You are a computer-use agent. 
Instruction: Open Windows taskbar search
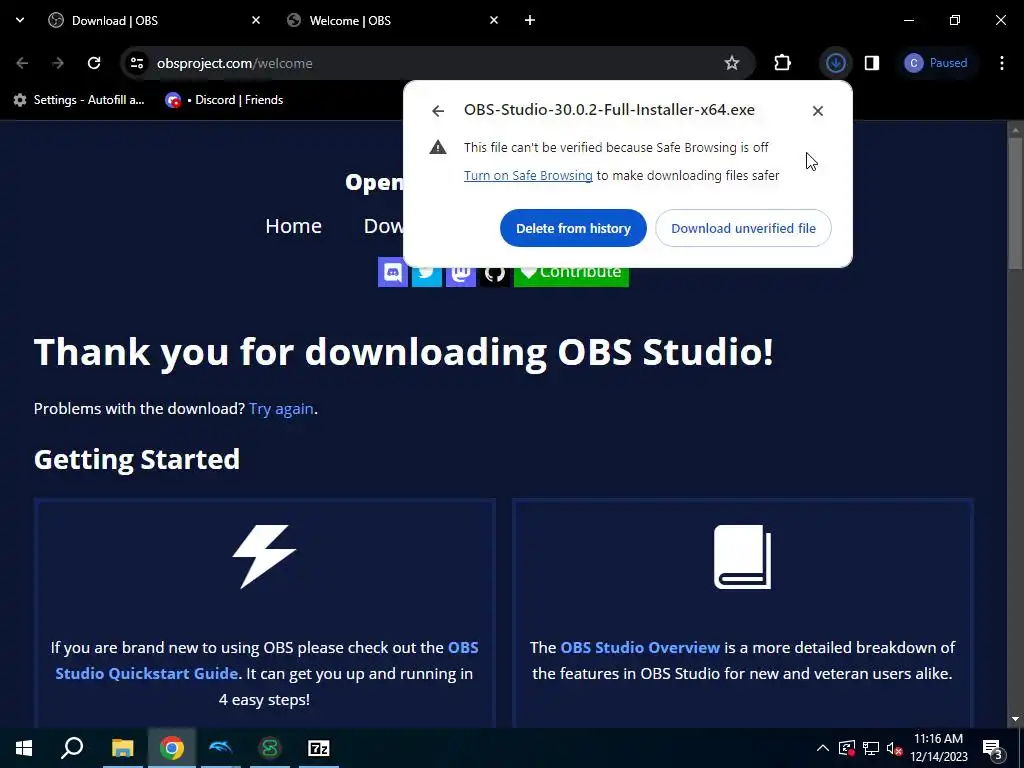[72, 748]
